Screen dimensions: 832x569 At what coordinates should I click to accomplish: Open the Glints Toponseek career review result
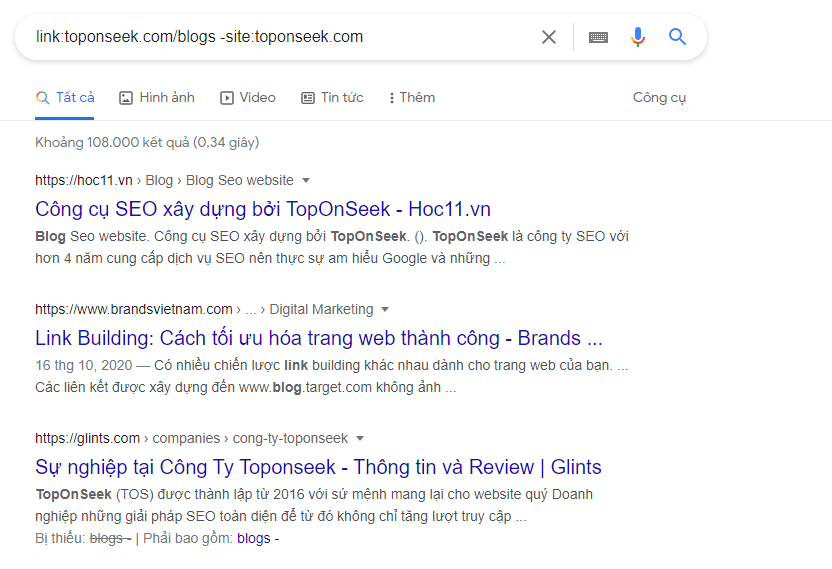click(318, 467)
